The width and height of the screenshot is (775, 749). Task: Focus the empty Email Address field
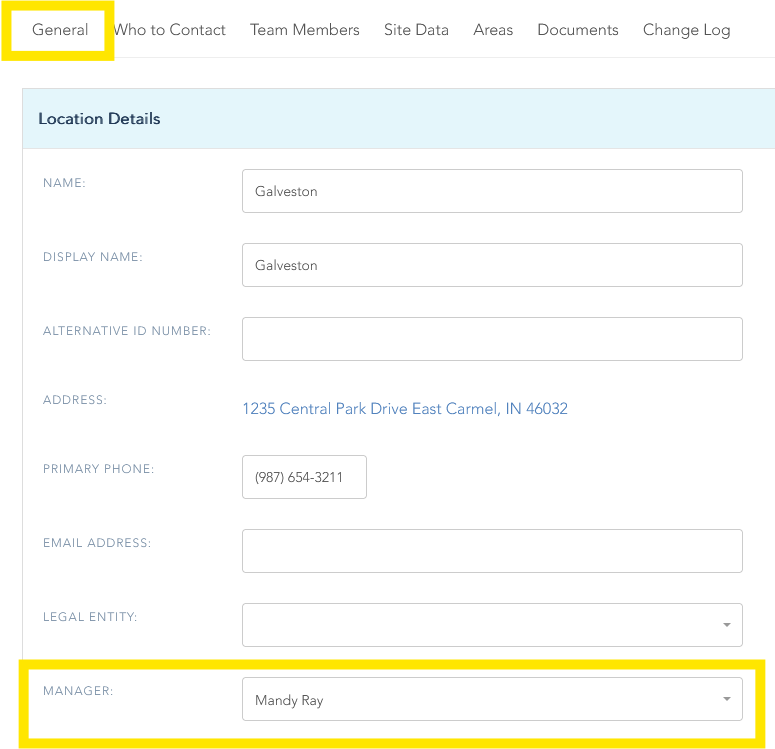492,551
